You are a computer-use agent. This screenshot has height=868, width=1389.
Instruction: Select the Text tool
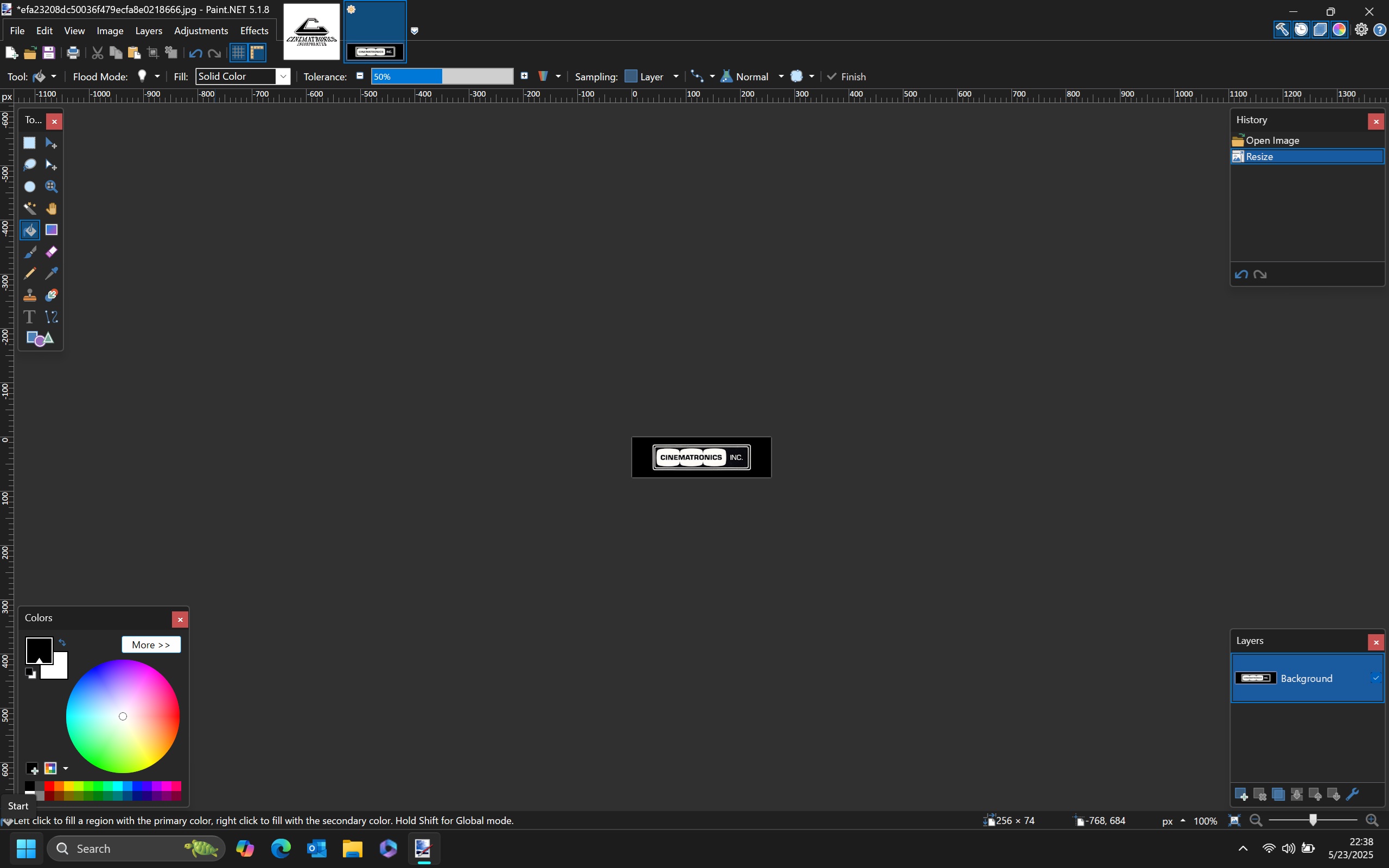tap(30, 317)
